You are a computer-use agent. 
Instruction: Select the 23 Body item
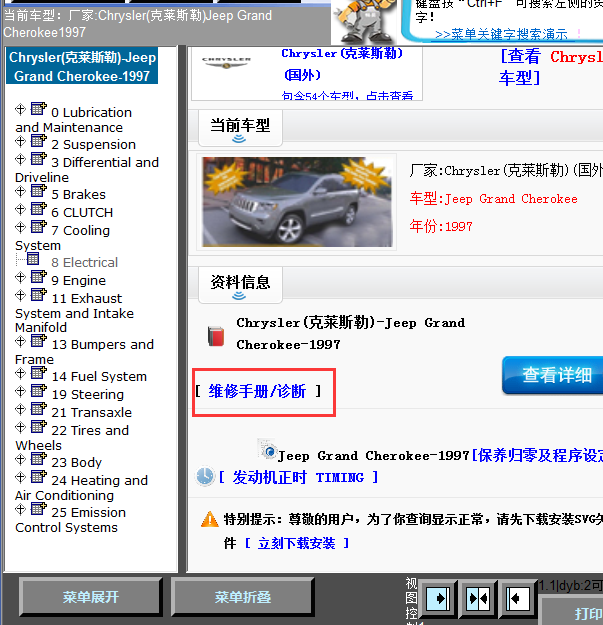click(x=77, y=462)
